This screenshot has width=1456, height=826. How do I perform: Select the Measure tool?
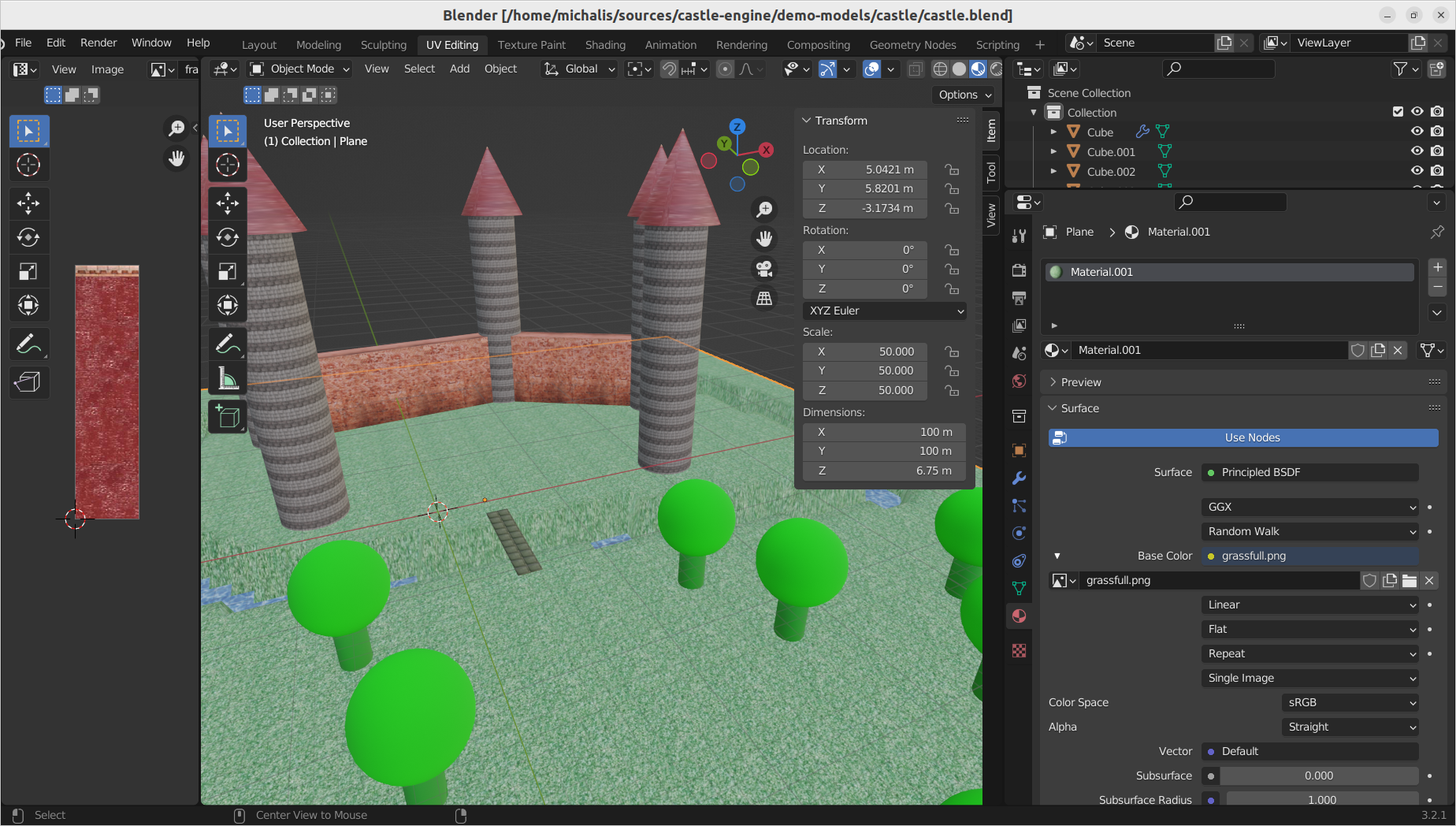228,378
